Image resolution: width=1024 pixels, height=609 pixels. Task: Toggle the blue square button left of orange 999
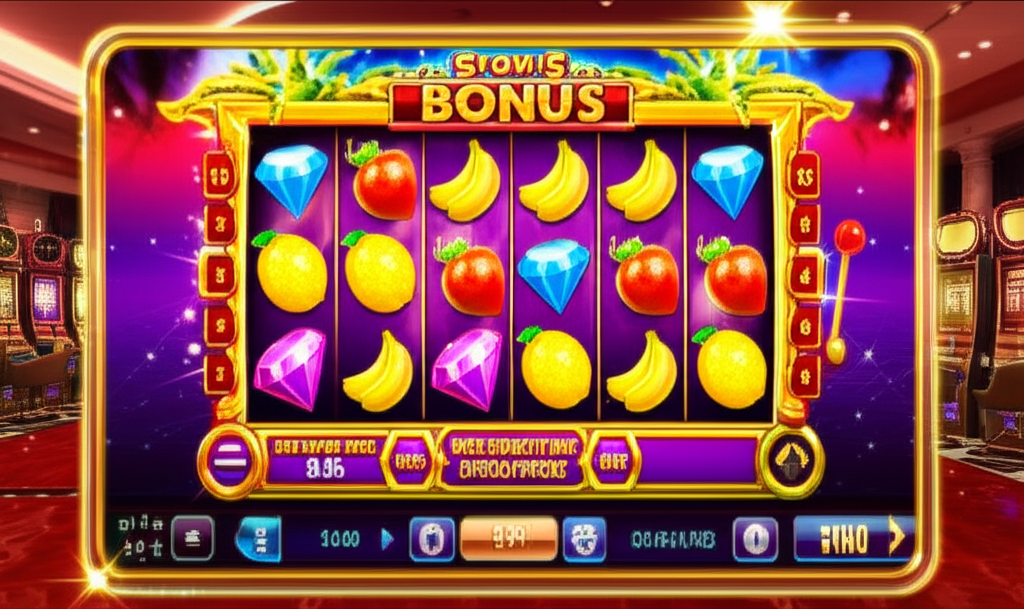(432, 539)
